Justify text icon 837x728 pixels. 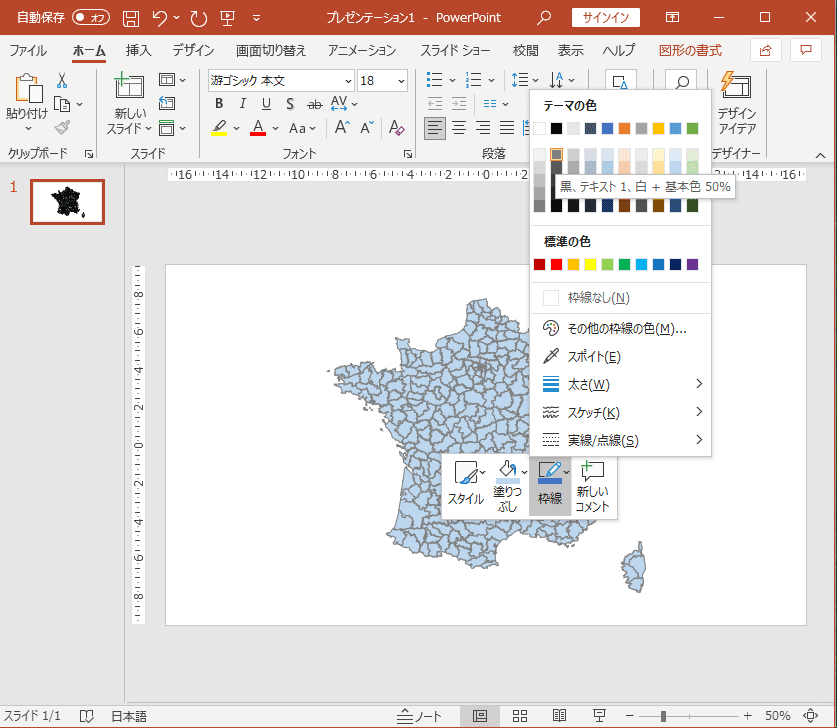[x=507, y=128]
